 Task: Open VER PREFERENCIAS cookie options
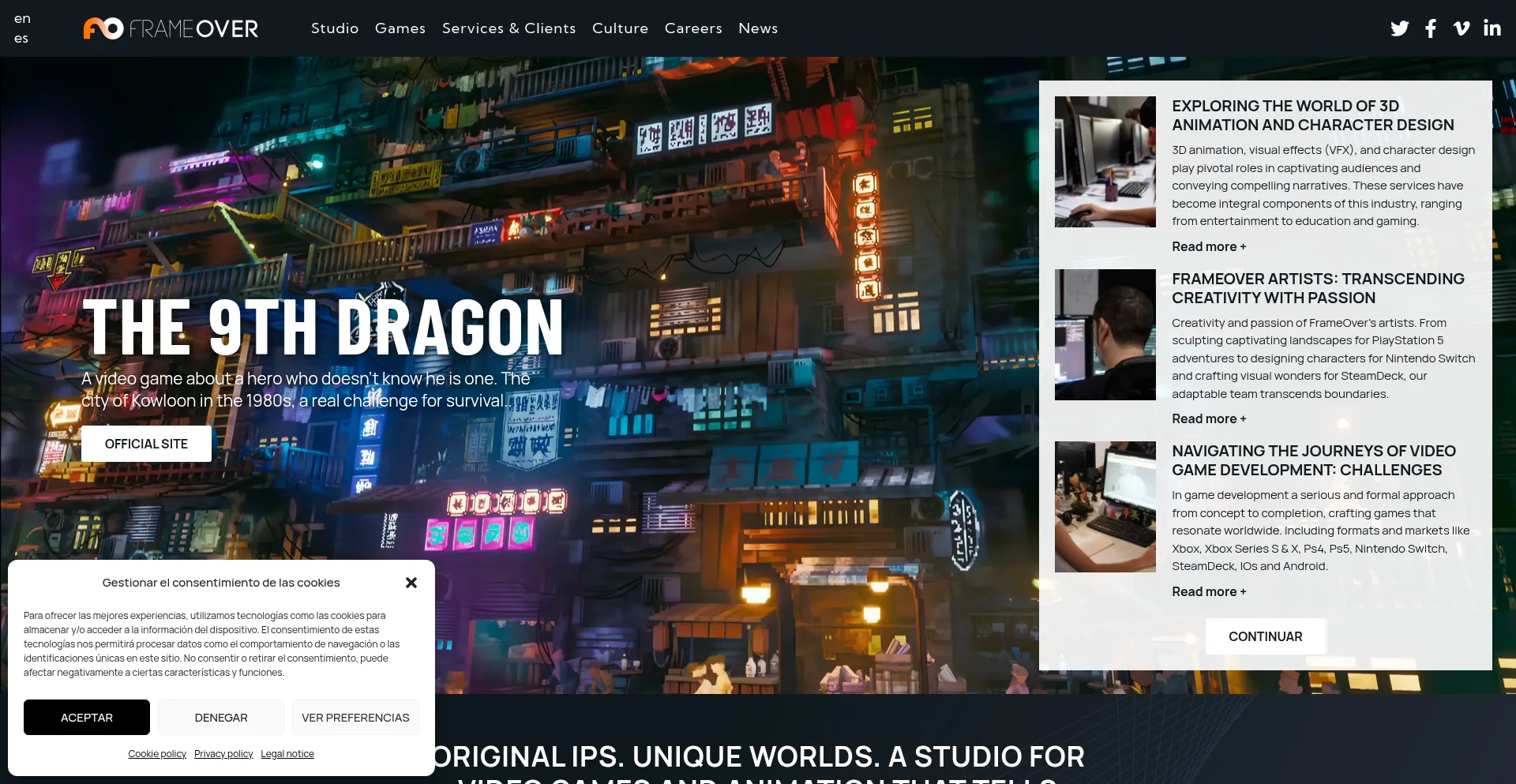355,717
